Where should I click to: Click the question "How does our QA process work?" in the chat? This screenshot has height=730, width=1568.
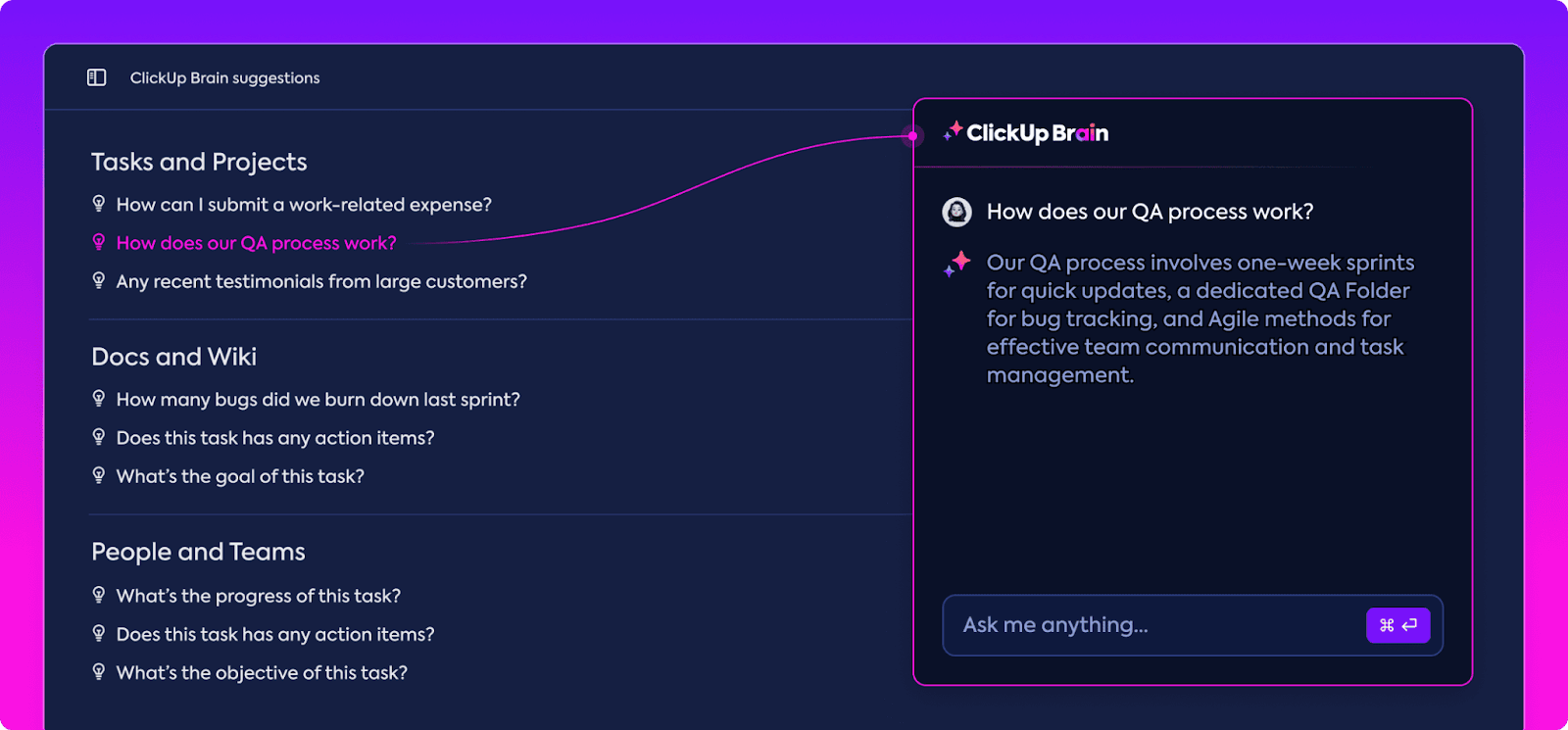tap(1150, 211)
